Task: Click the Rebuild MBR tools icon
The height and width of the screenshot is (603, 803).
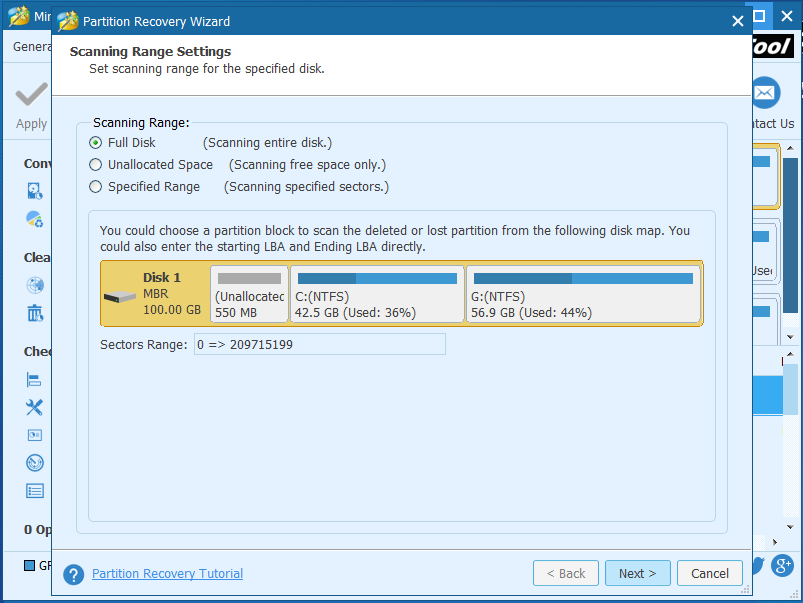Action: click(34, 407)
